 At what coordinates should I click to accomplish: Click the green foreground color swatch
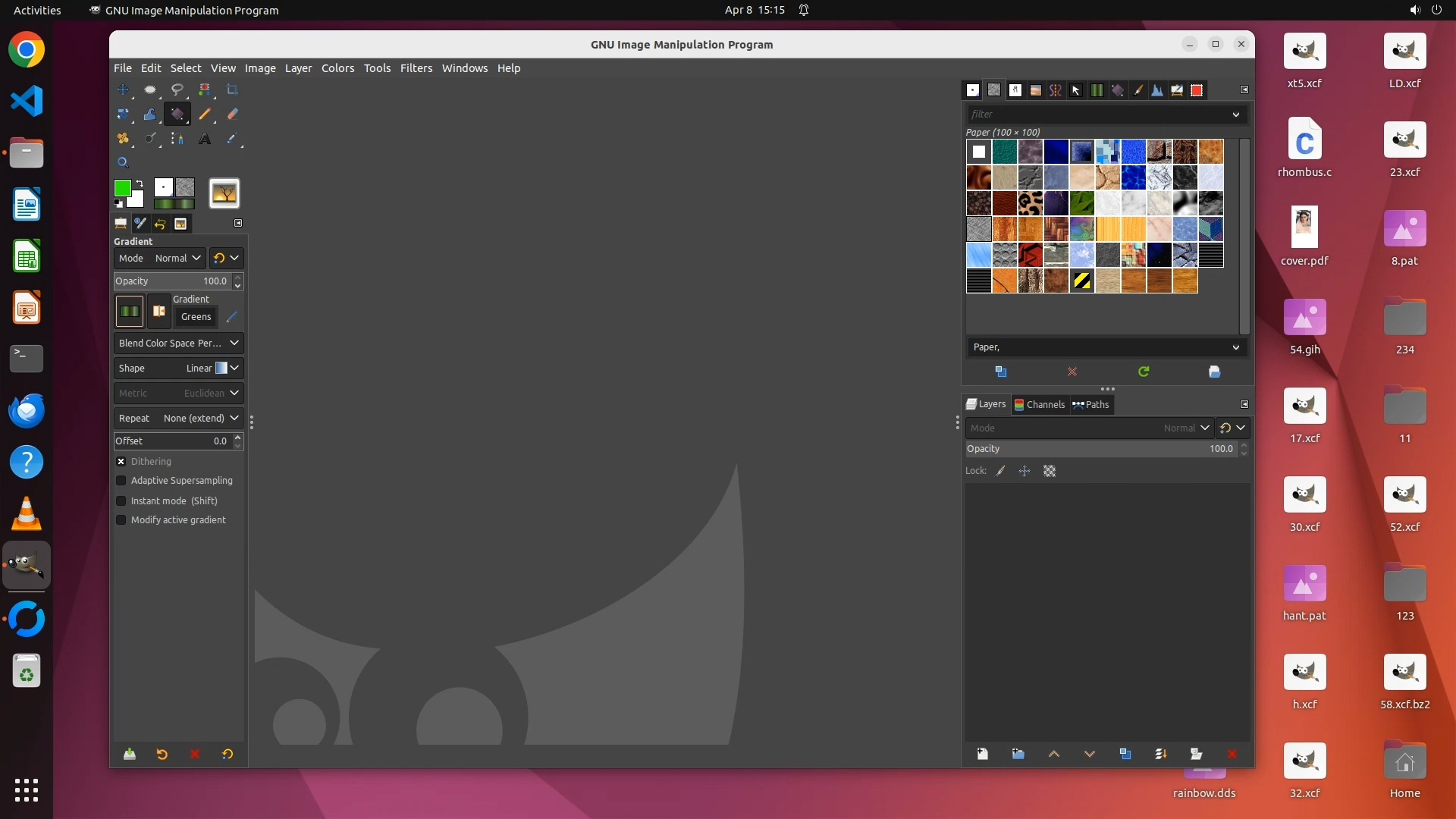click(121, 187)
